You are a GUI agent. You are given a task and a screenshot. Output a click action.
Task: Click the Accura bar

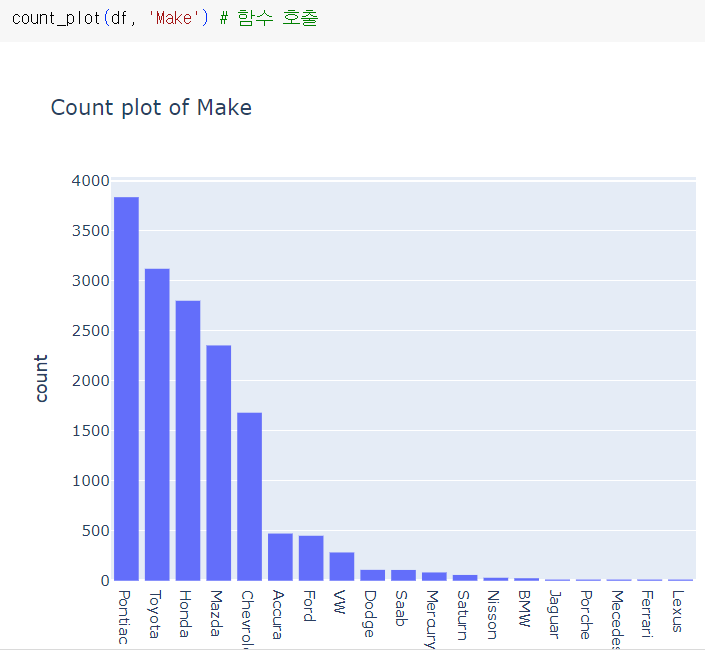(280, 557)
